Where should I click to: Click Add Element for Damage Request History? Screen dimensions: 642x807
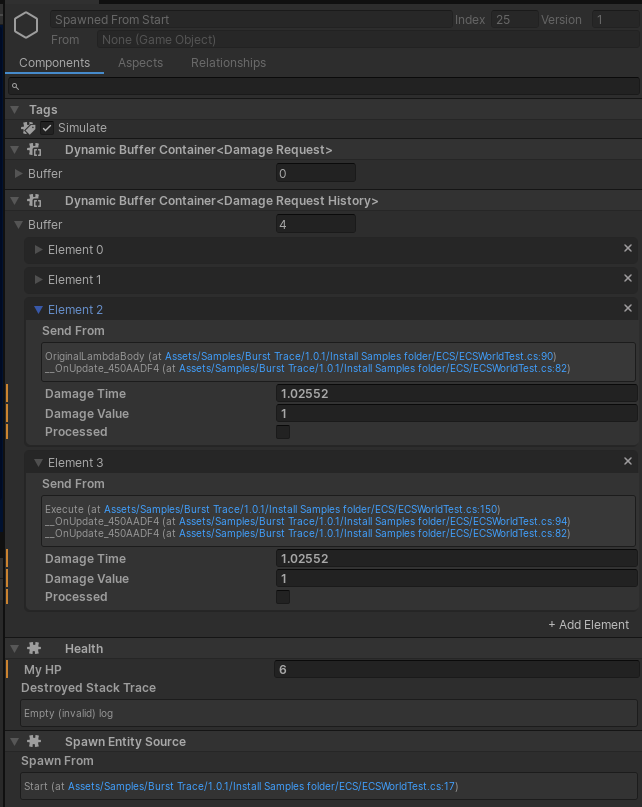point(587,624)
